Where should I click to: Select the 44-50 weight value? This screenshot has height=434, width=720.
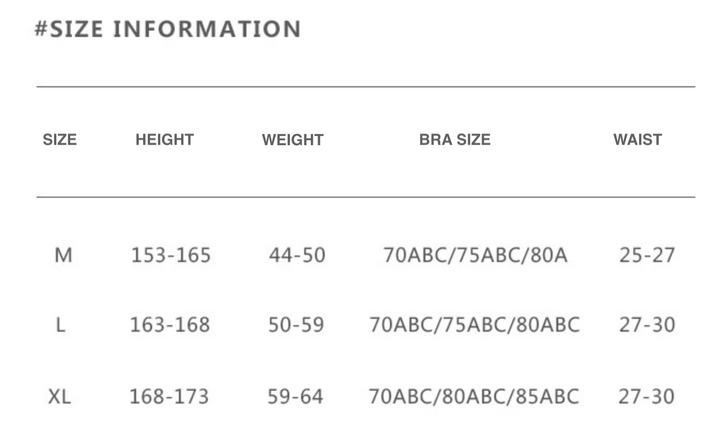tap(297, 255)
